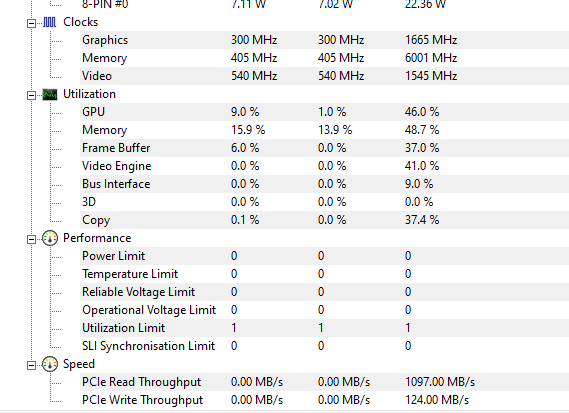Select PCIe Read Throughput row
The image size is (569, 413).
[324, 382]
